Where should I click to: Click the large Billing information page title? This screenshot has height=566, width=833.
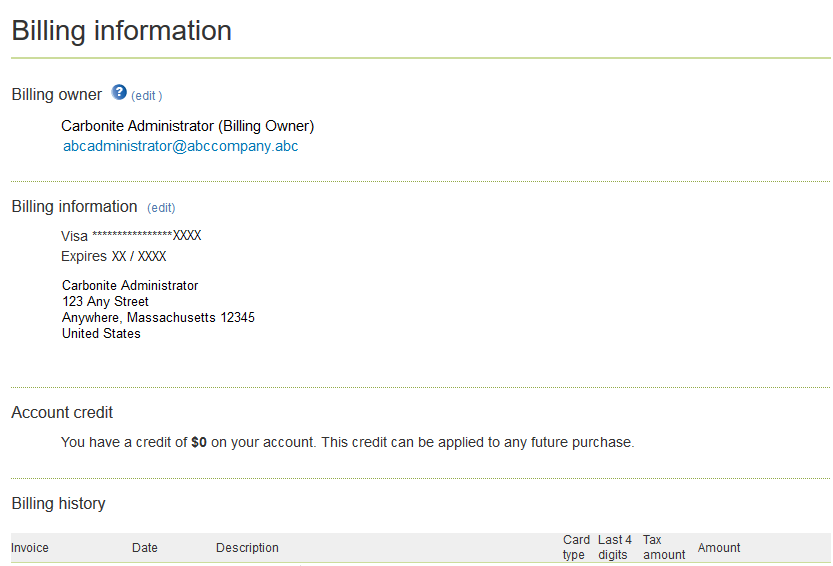(x=122, y=31)
